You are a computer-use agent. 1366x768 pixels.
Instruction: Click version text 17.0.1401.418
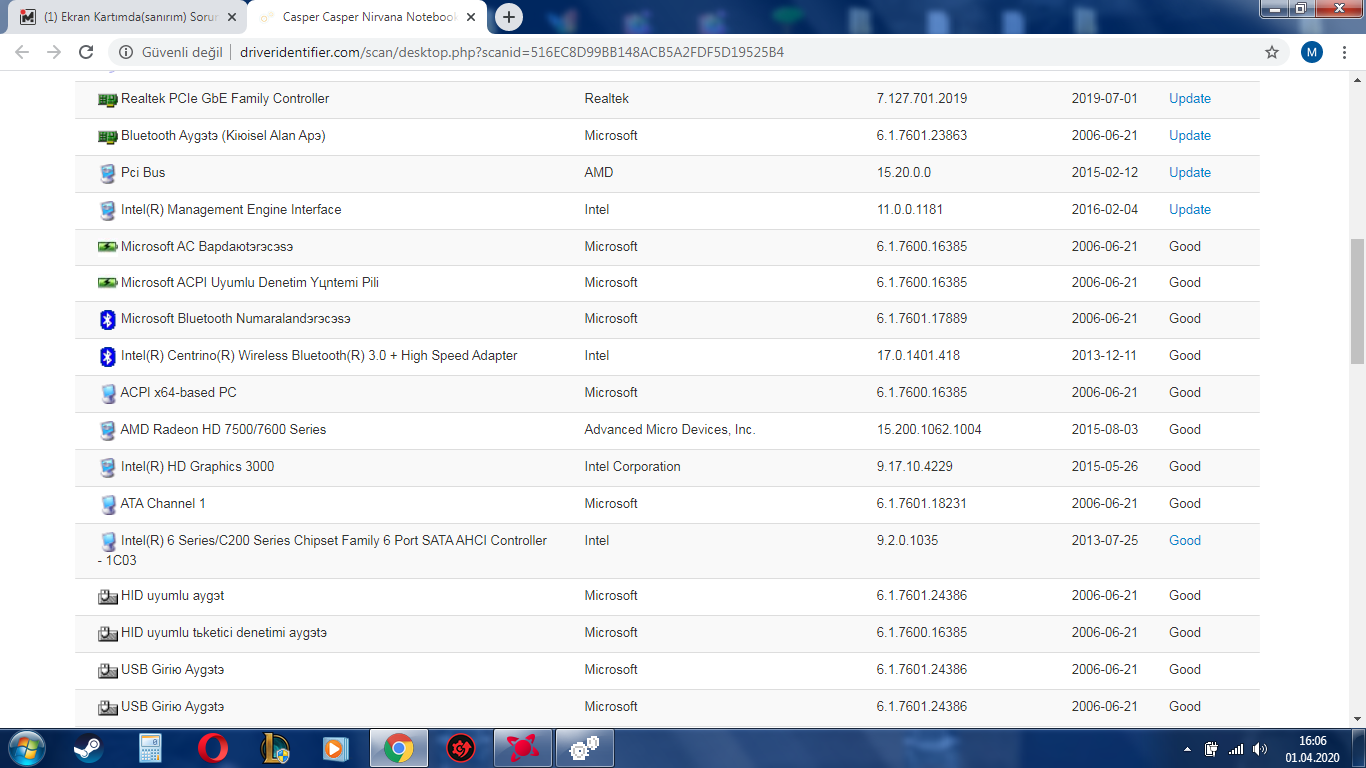point(919,356)
